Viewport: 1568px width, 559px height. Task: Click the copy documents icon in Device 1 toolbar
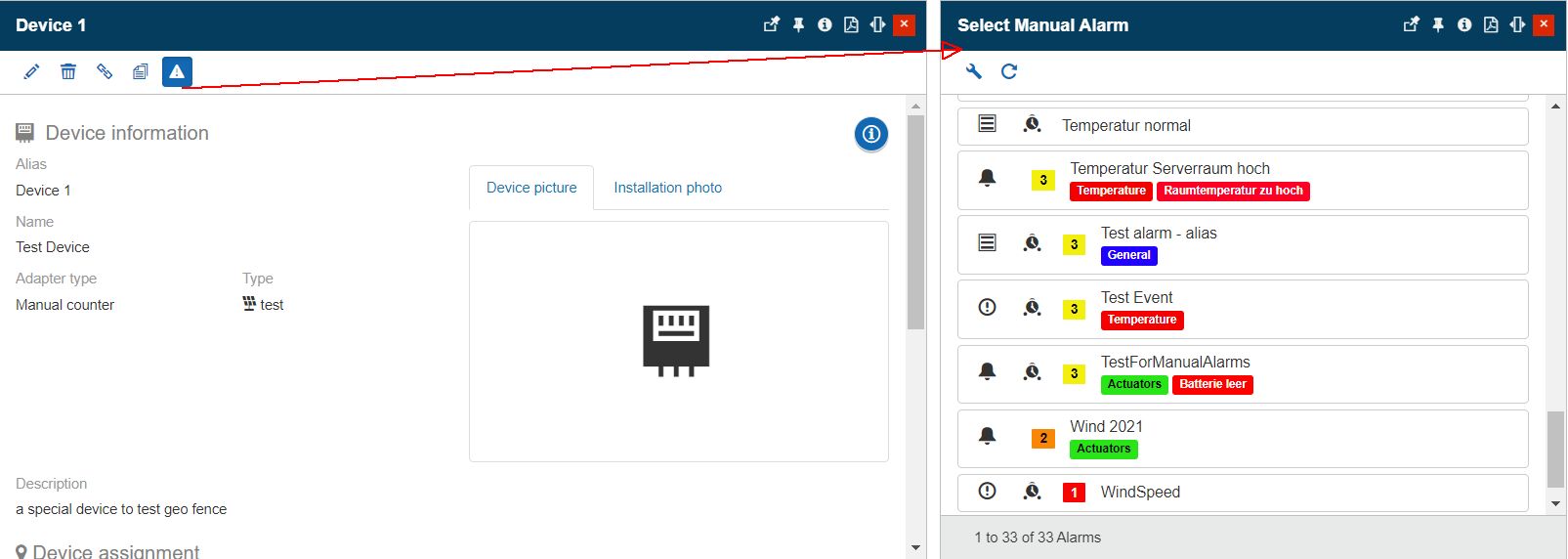[x=141, y=71]
